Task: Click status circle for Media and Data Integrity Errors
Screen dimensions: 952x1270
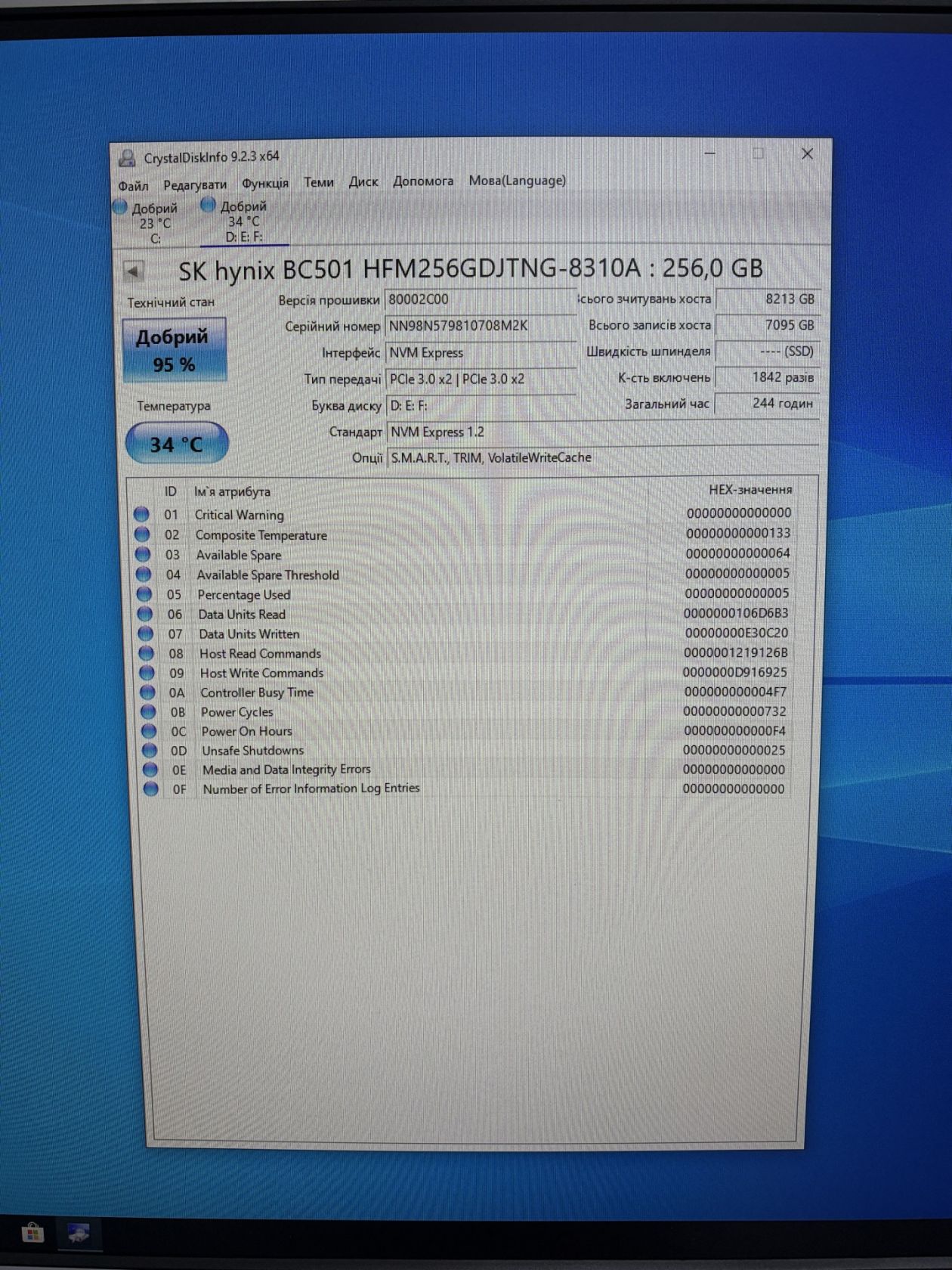Action: point(150,770)
